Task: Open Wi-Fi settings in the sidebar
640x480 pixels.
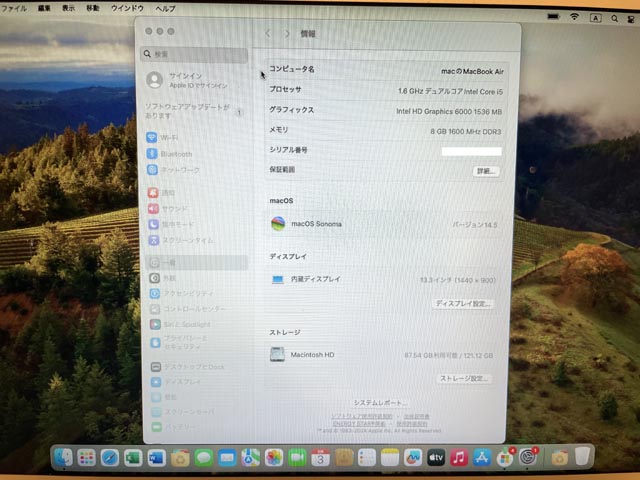Action: pyautogui.click(x=168, y=138)
